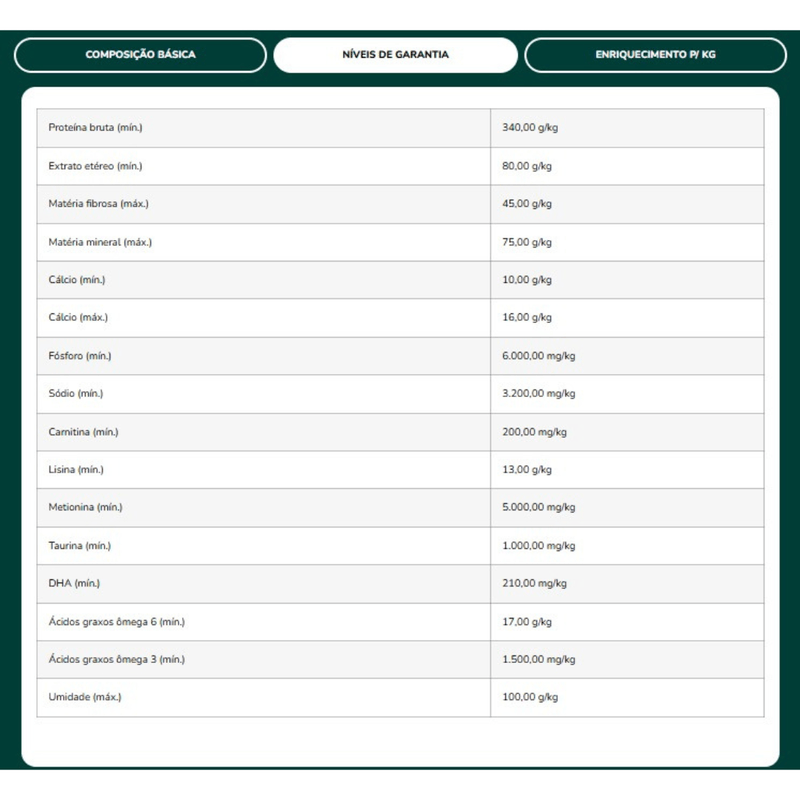The image size is (800, 800).
Task: Click the Taurina (mín.) row label
Action: [80, 546]
